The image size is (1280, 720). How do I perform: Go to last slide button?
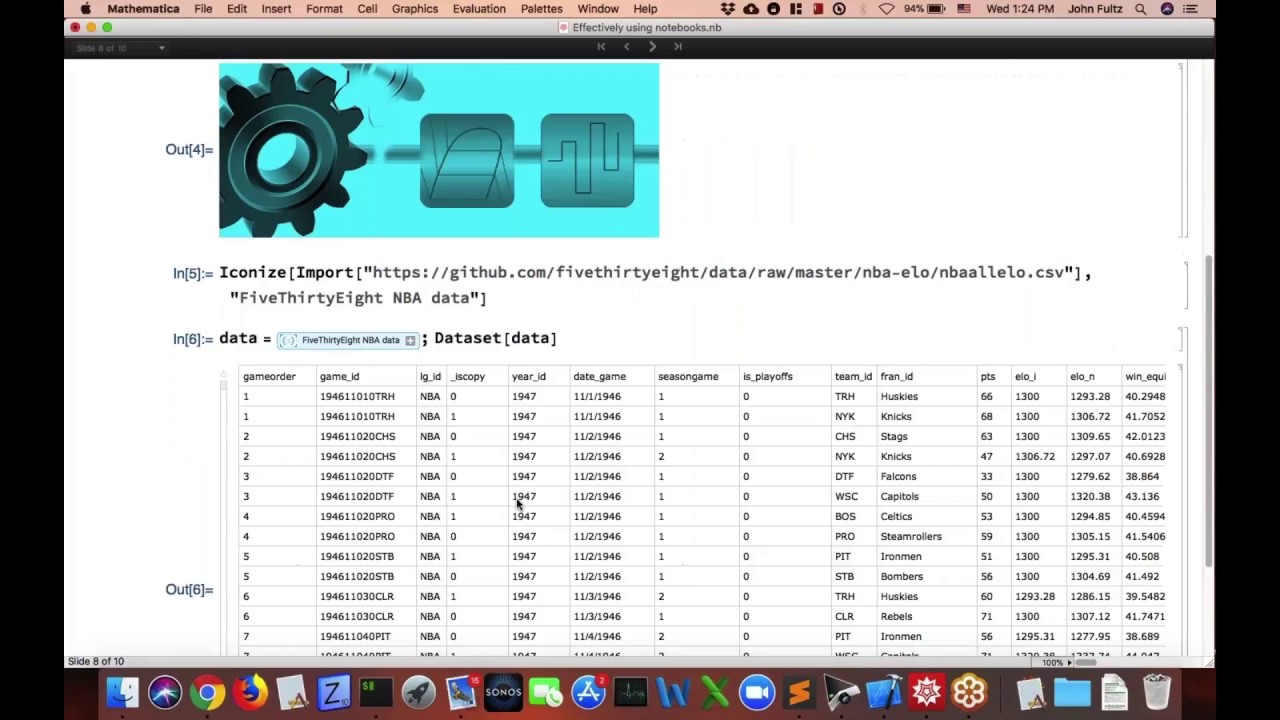pos(678,47)
